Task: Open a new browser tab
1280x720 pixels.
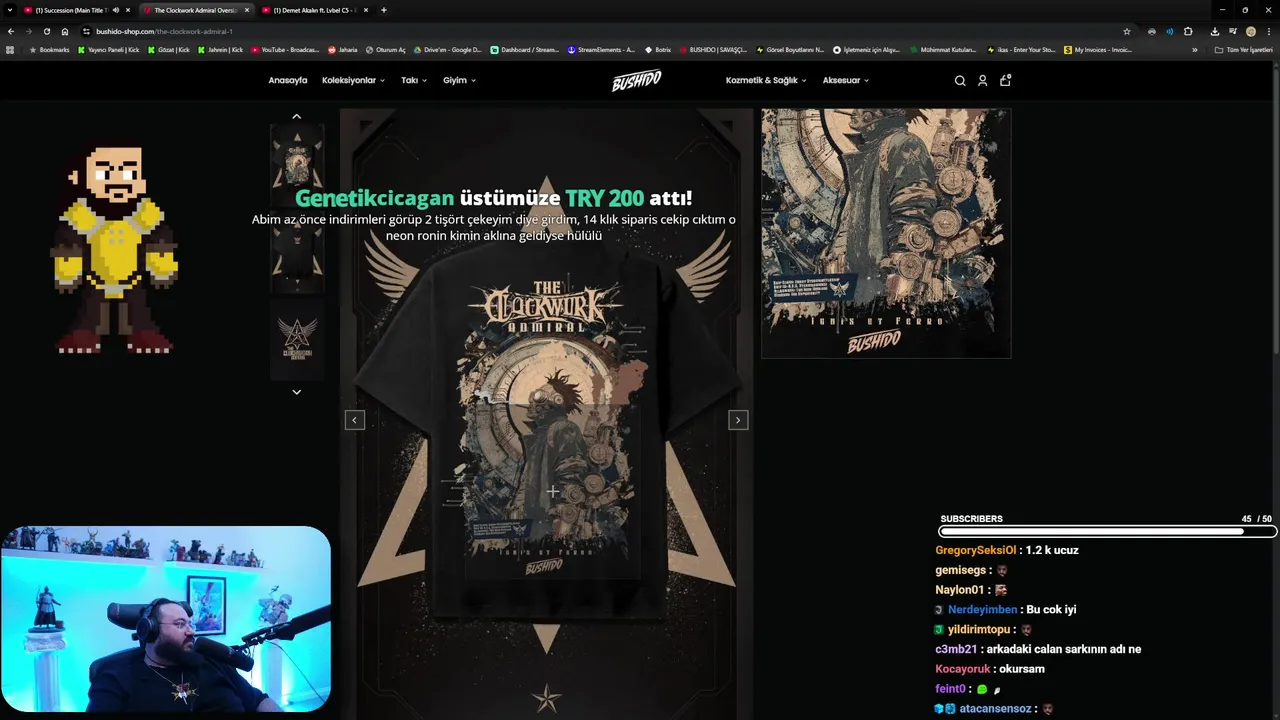Action: [384, 10]
